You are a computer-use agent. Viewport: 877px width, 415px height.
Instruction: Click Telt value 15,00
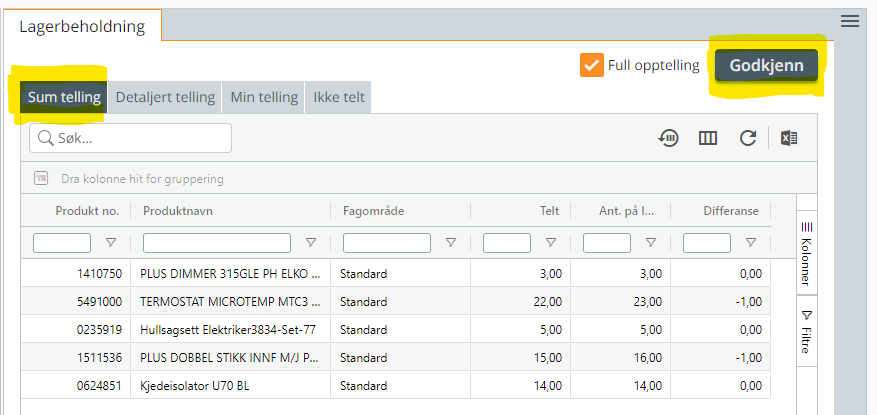click(x=548, y=358)
